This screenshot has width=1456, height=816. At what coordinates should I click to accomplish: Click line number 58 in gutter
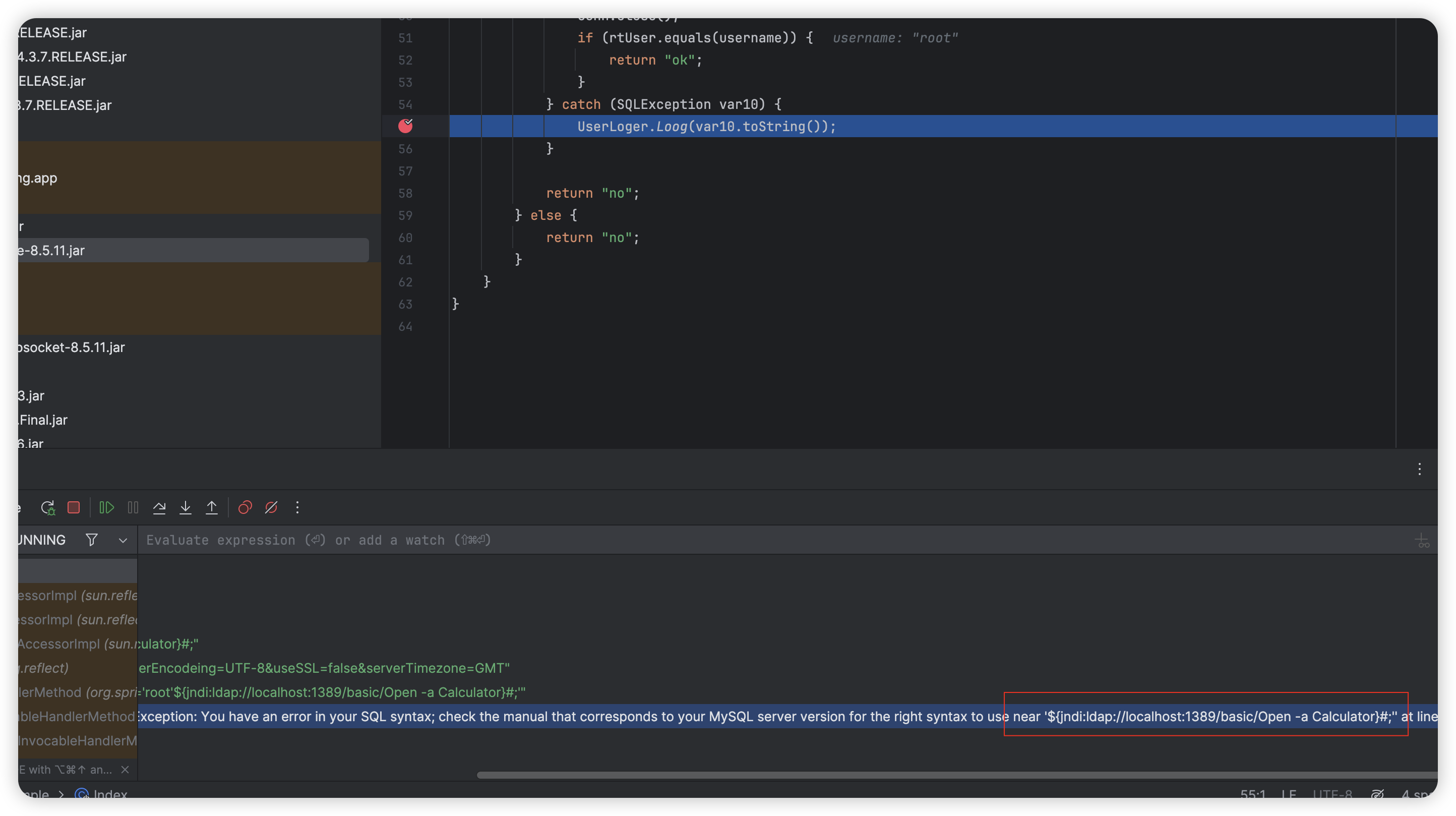point(405,193)
